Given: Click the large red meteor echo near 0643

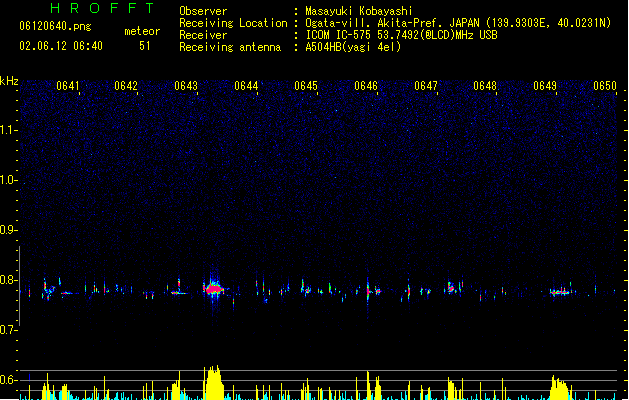Looking at the screenshot, I should [214, 288].
